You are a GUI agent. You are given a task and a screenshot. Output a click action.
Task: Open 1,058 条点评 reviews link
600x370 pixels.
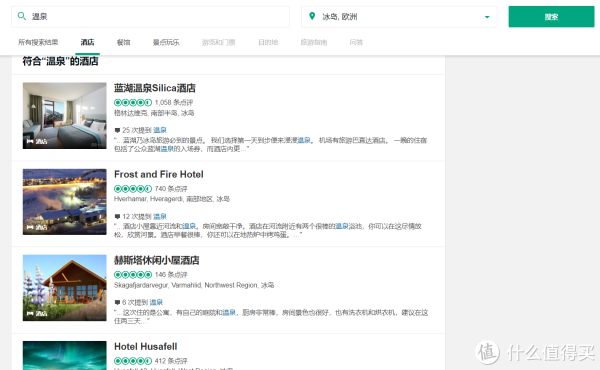point(174,103)
